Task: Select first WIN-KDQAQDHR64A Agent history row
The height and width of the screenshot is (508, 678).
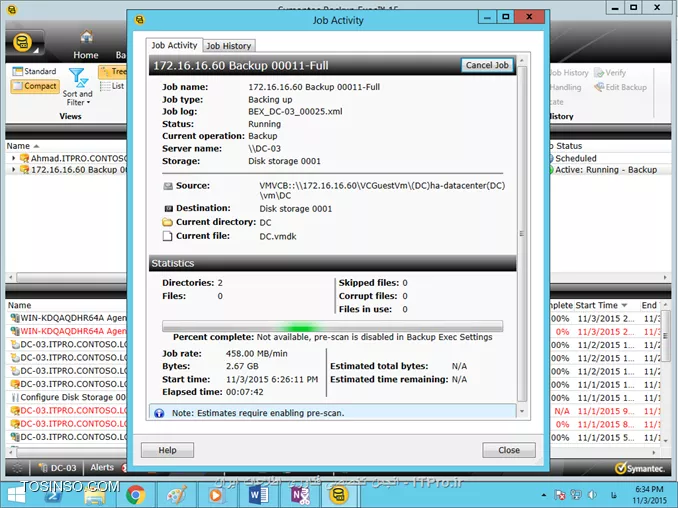Action: tap(67, 318)
